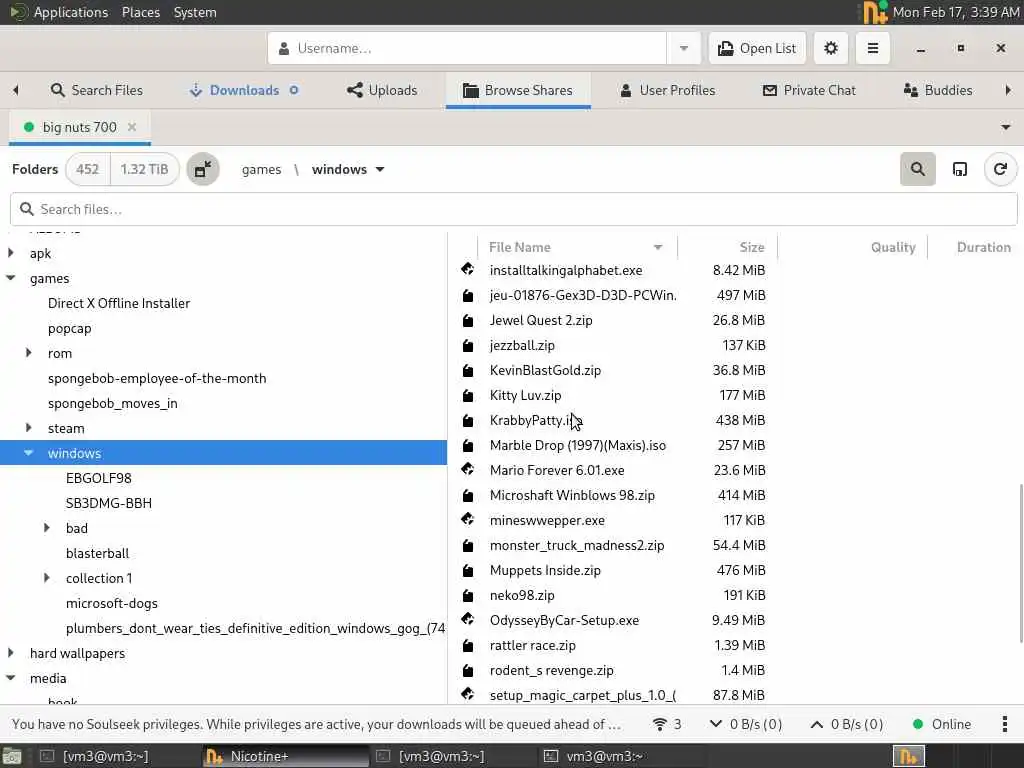
Task: Collapse the games folder
Action: coord(10,278)
